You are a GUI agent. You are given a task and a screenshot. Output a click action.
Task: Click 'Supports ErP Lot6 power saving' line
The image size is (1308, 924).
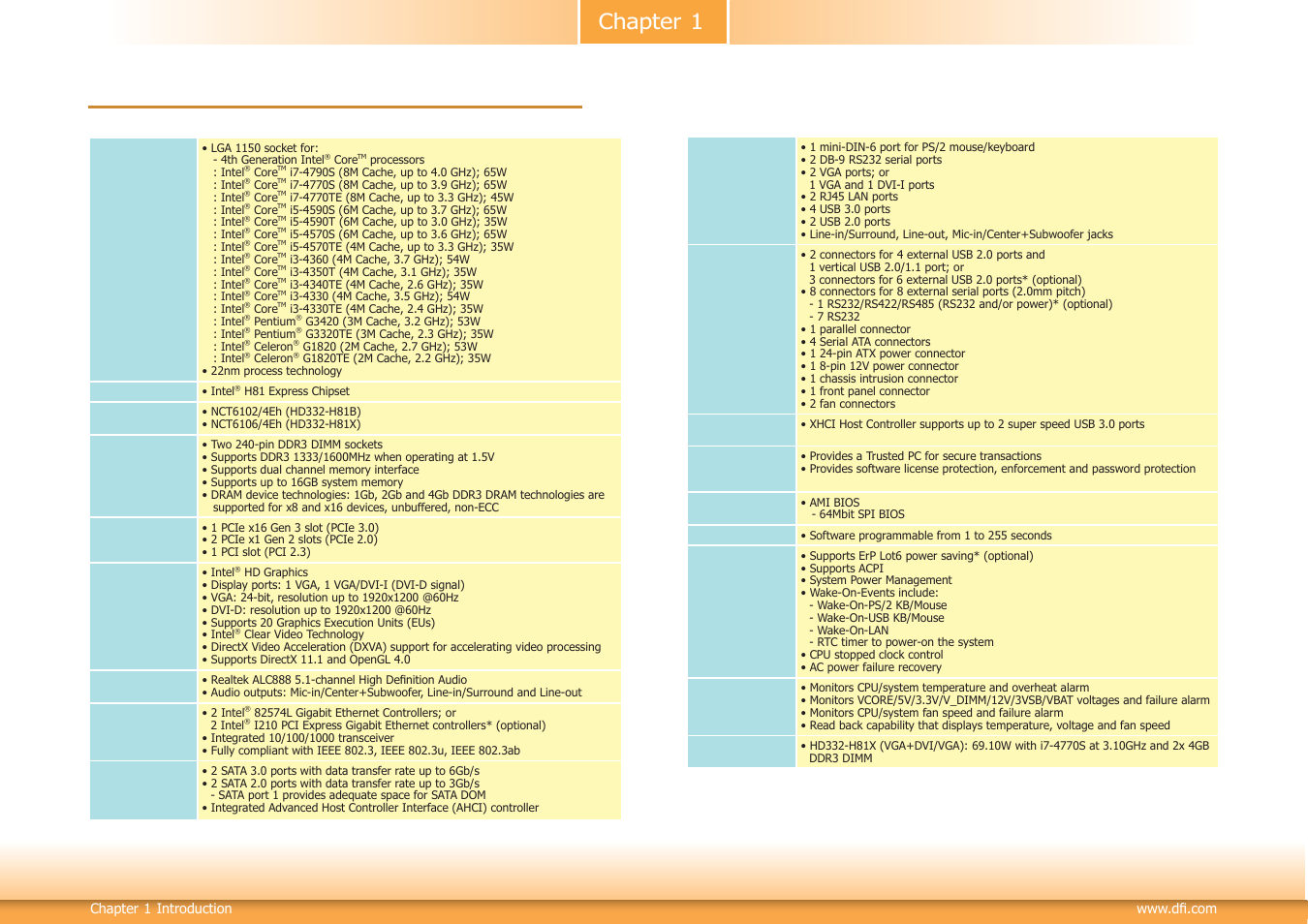click(917, 556)
